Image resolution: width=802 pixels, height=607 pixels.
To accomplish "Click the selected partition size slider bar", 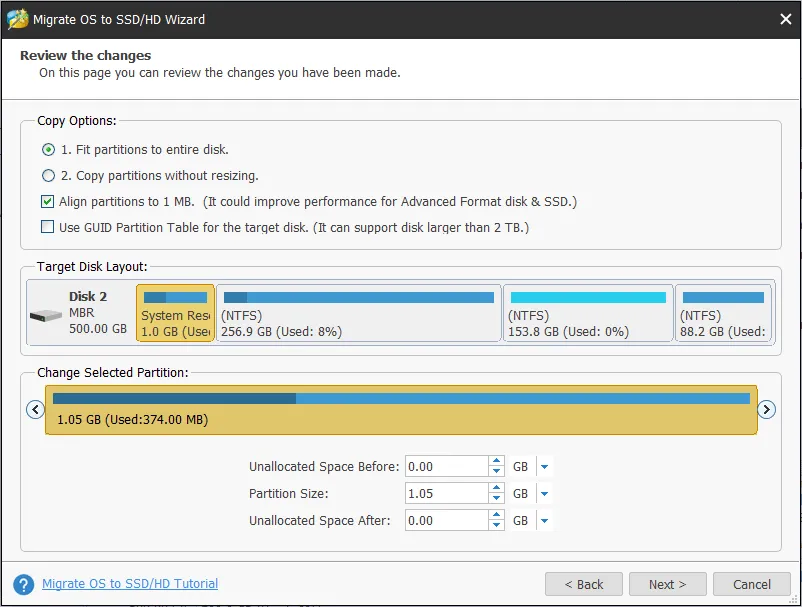I will (400, 409).
